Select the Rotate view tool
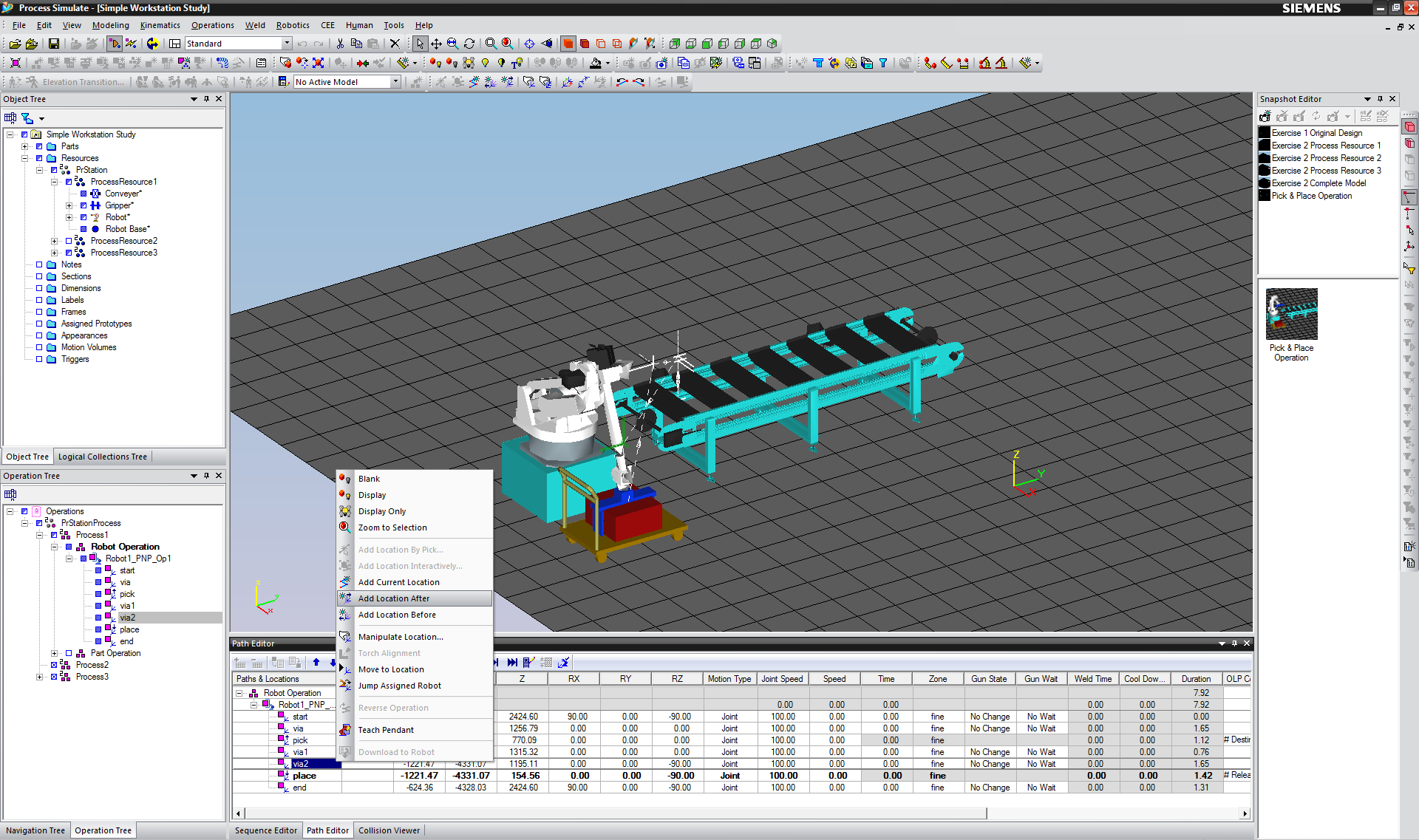This screenshot has height=840, width=1419. [469, 44]
